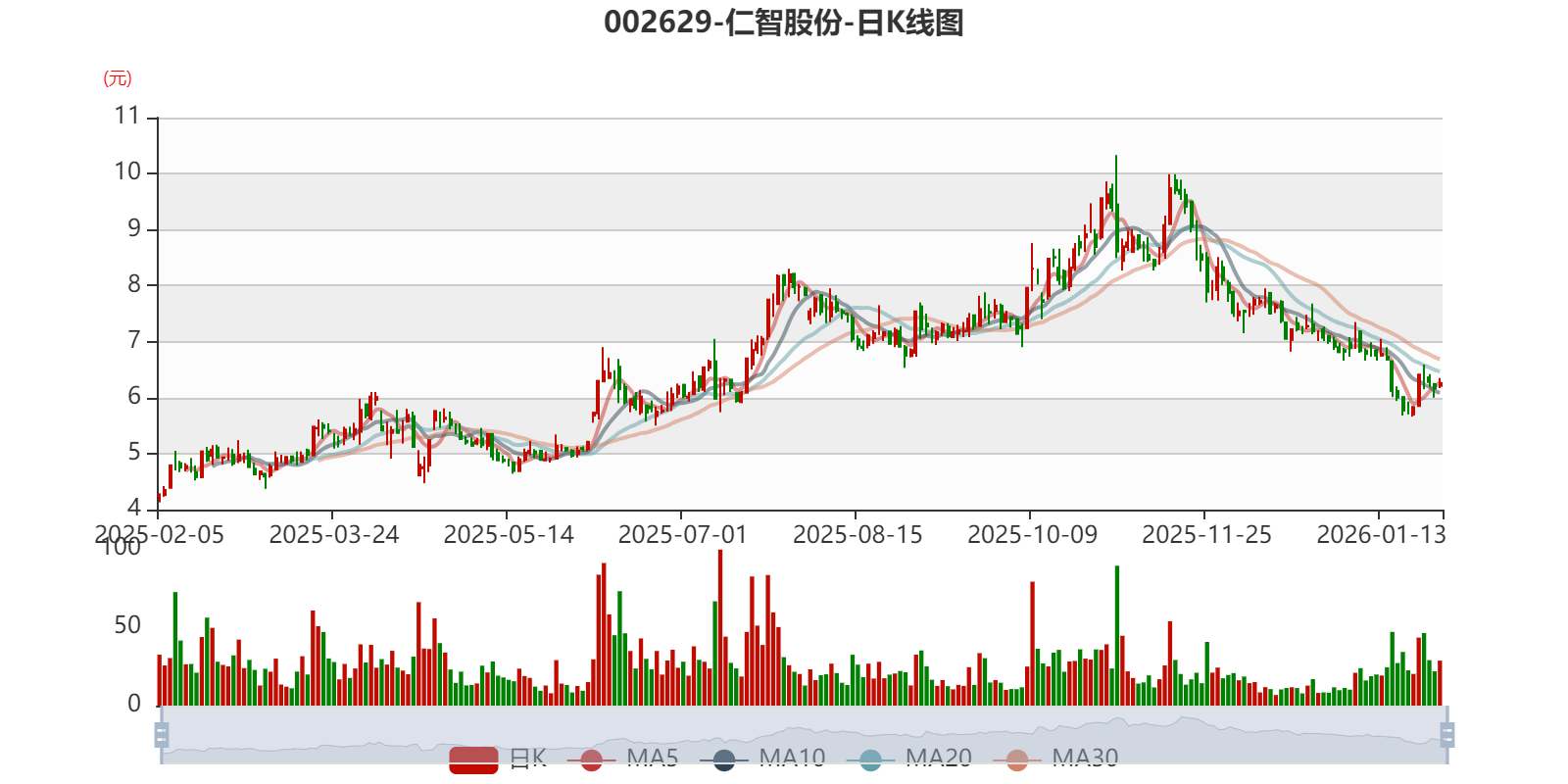Image resolution: width=1568 pixels, height=784 pixels.
Task: Select the 2025-07-01 date label
Action: tap(683, 535)
